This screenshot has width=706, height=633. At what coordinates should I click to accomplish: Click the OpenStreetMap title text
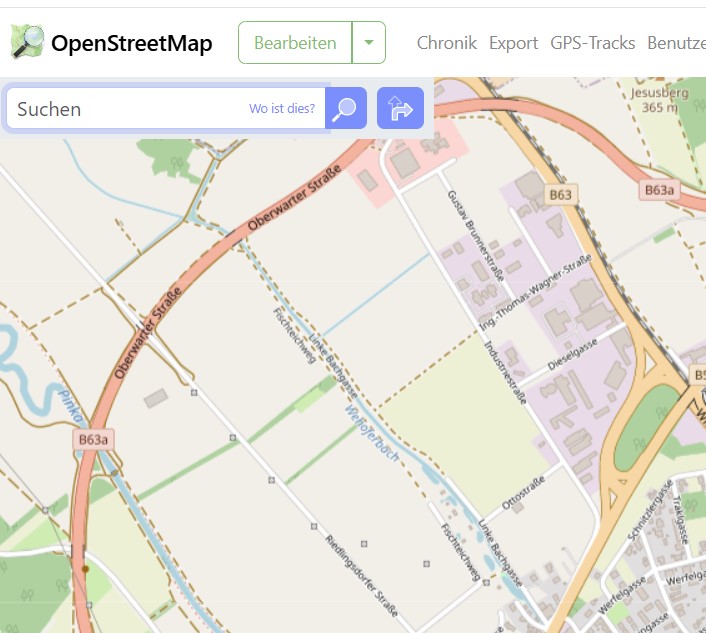coord(131,43)
